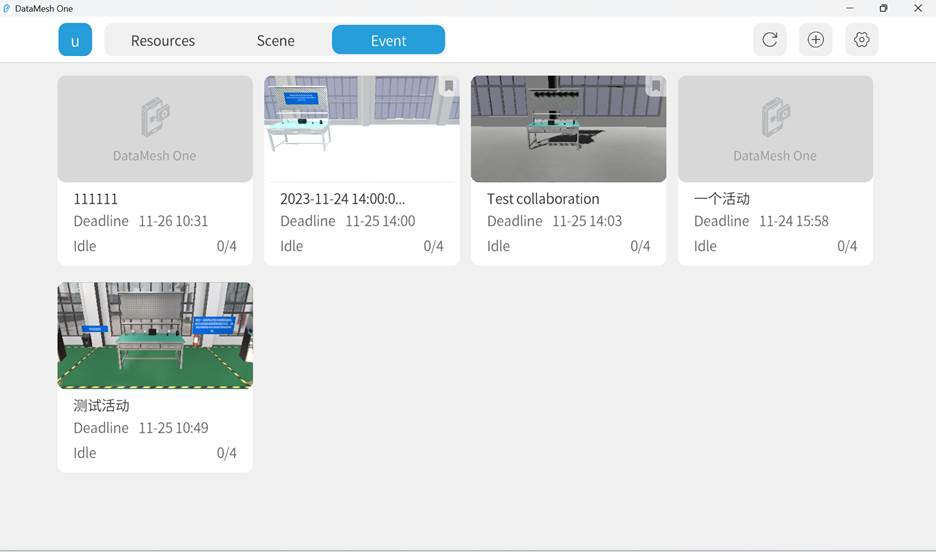Viewport: 936px width, 552px height.
Task: Click the 一个活动 event title
Action: coord(721,199)
